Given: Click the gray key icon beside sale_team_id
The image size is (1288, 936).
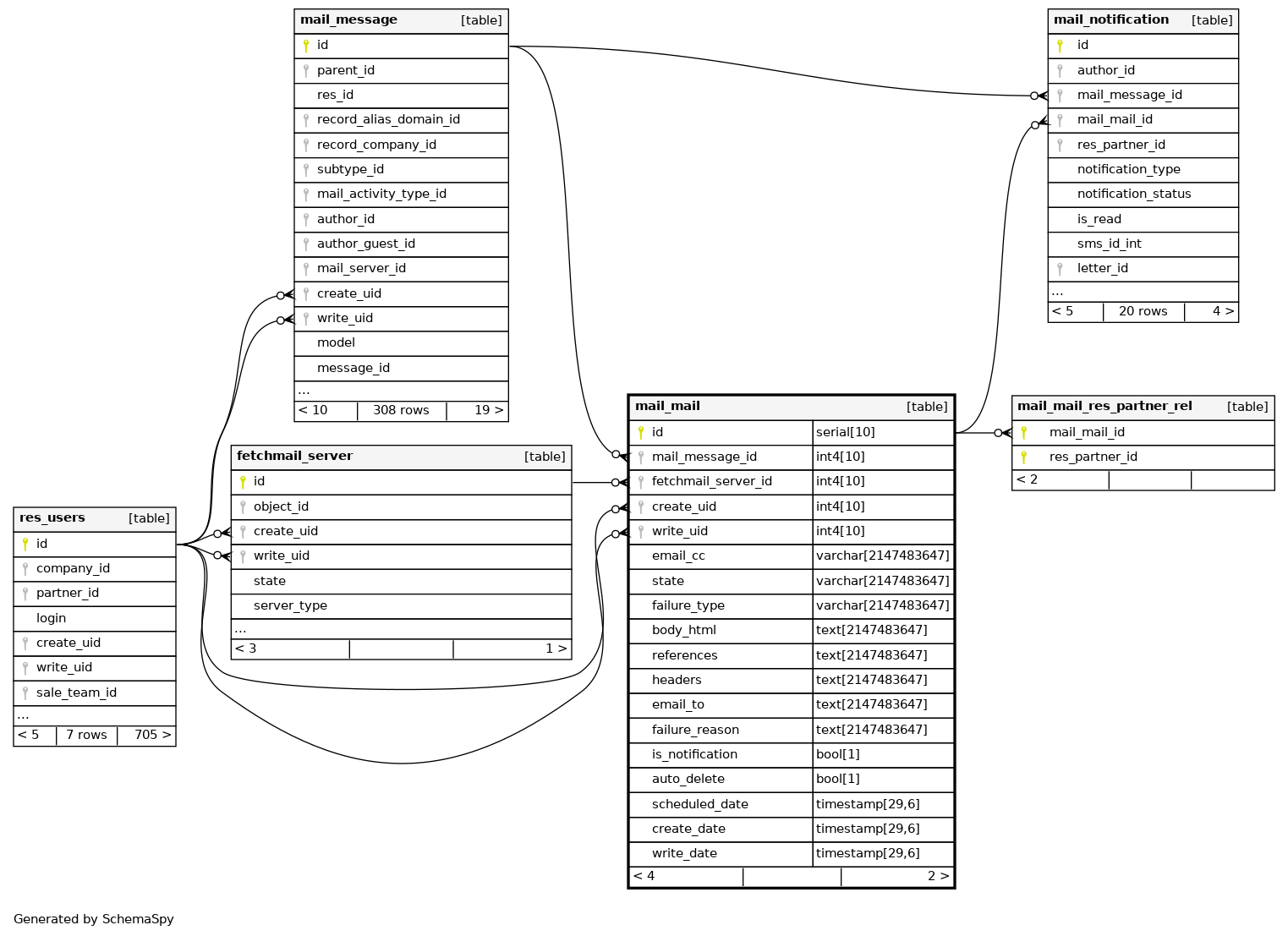Looking at the screenshot, I should click(x=25, y=692).
